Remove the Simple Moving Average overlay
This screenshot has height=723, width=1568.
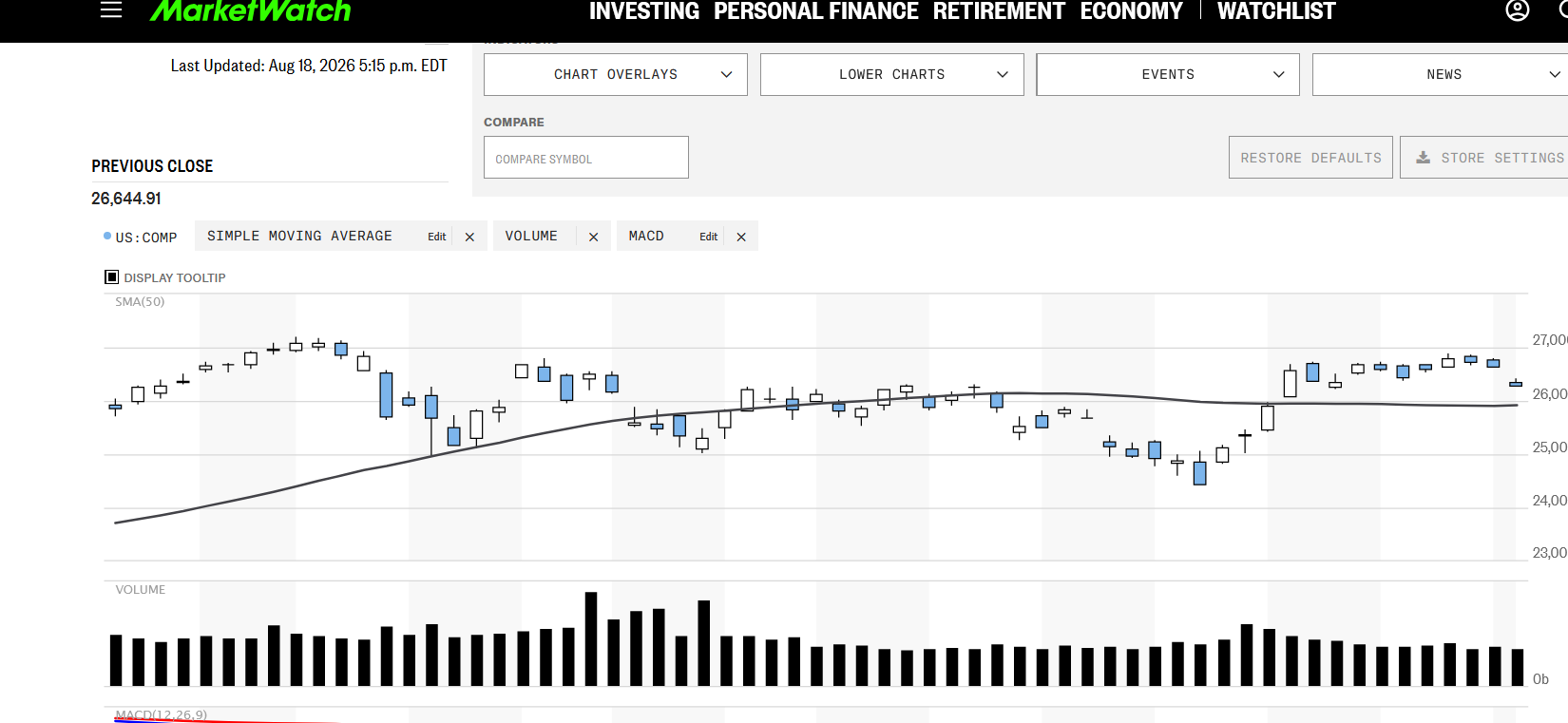click(469, 237)
